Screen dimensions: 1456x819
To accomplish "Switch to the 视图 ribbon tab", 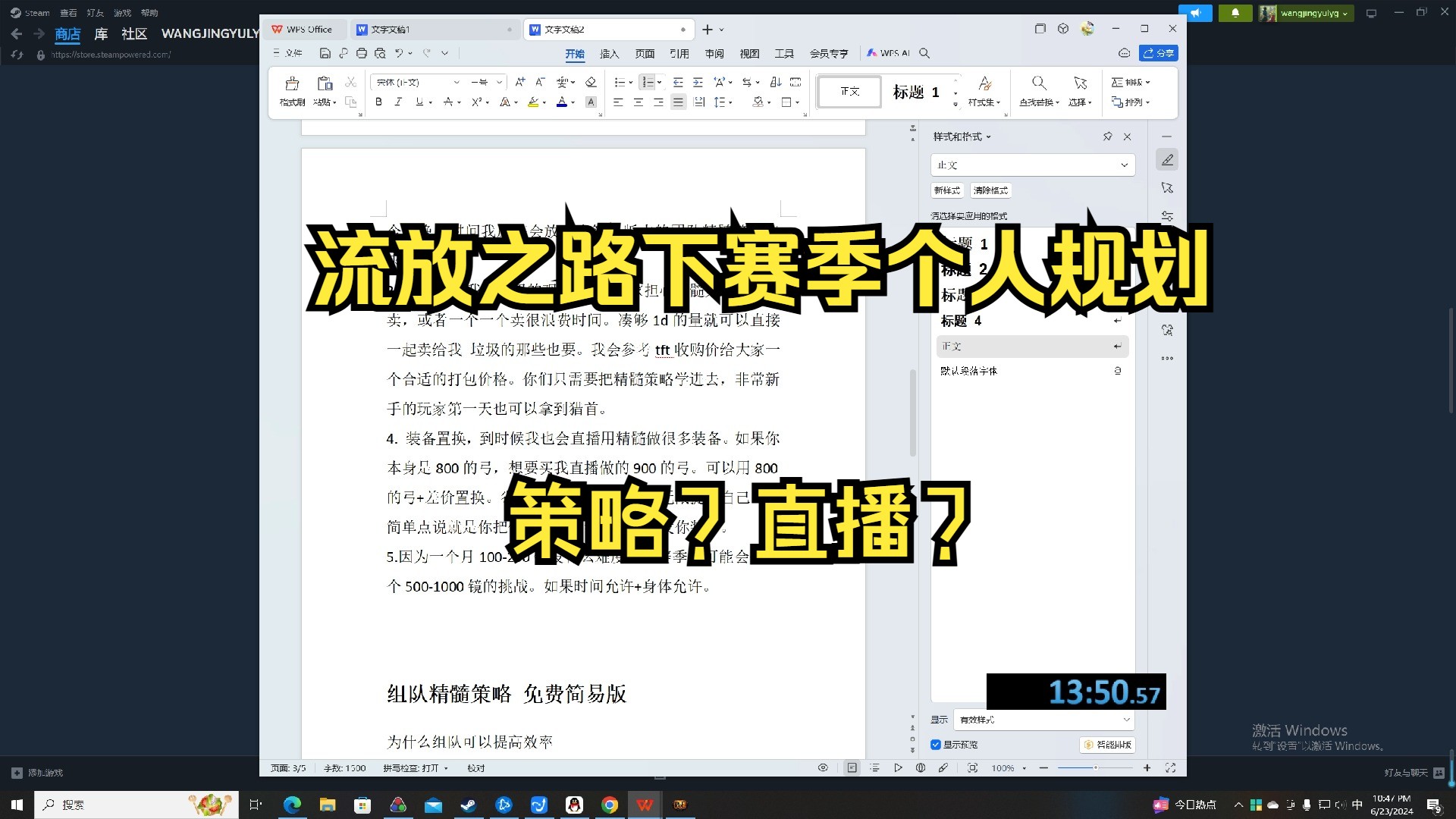I will [749, 53].
